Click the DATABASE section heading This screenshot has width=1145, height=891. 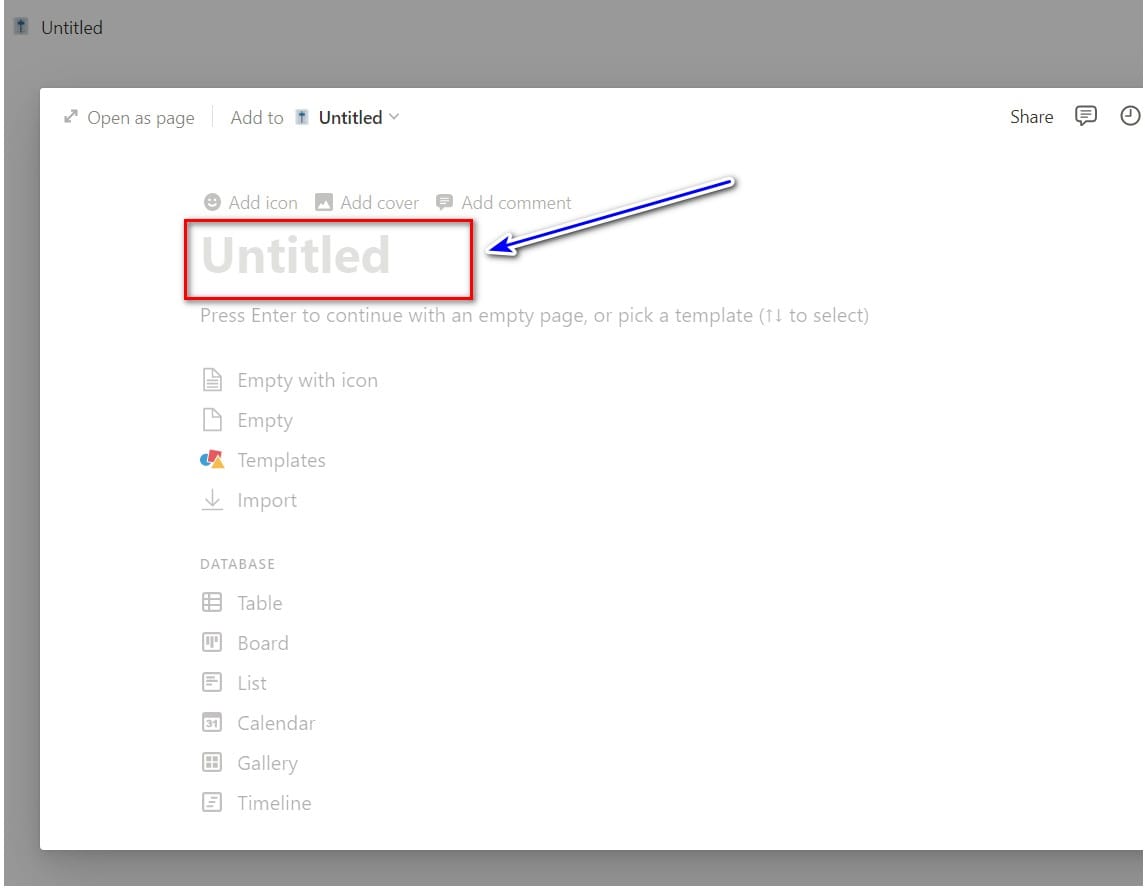click(x=237, y=564)
